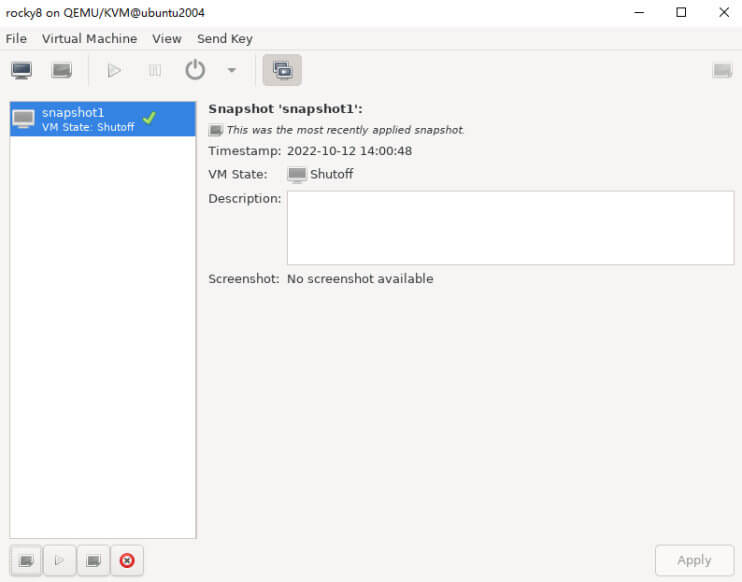The width and height of the screenshot is (742, 582).
Task: Click the Apply button
Action: [x=694, y=560]
